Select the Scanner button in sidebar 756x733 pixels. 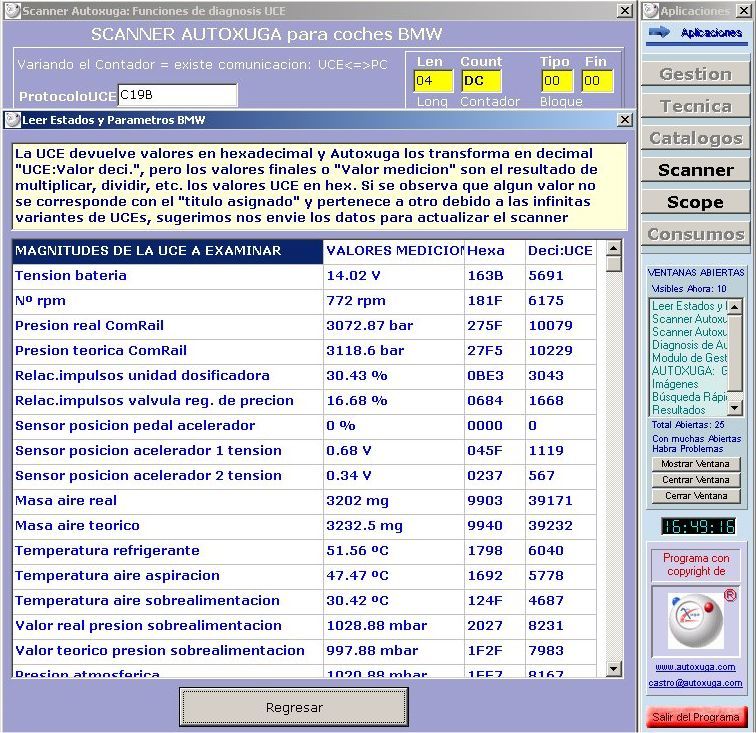pyautogui.click(x=695, y=170)
